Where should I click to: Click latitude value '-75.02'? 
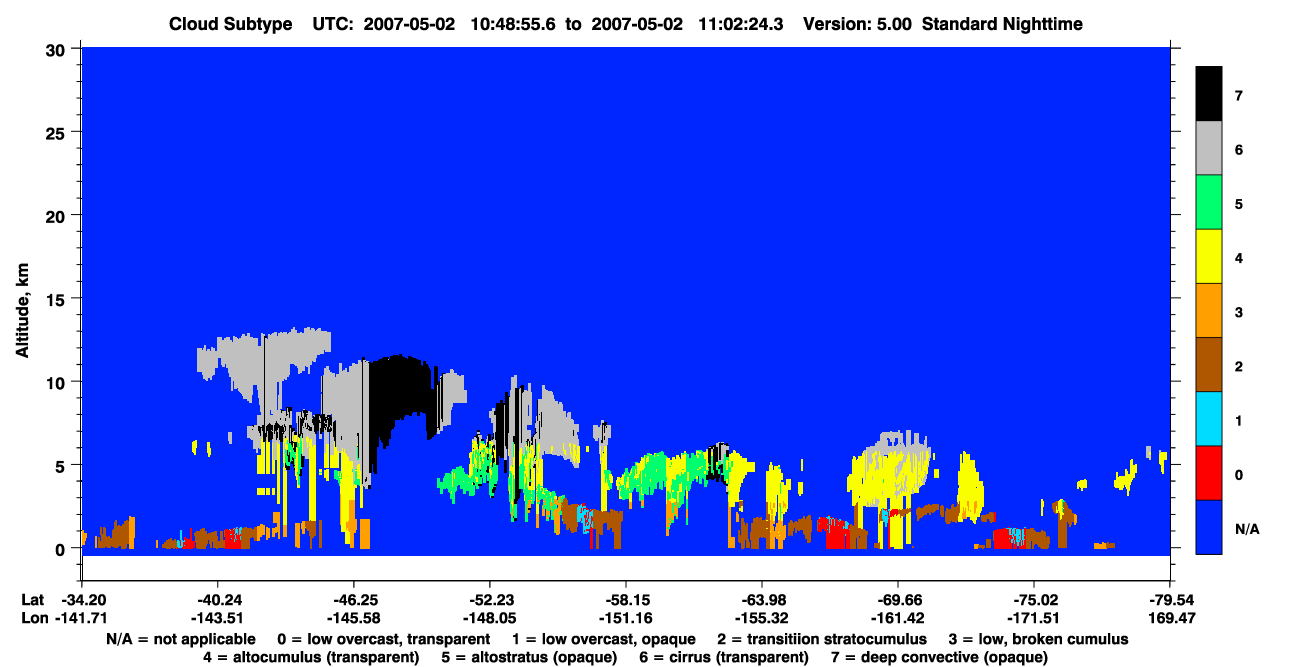1033,599
